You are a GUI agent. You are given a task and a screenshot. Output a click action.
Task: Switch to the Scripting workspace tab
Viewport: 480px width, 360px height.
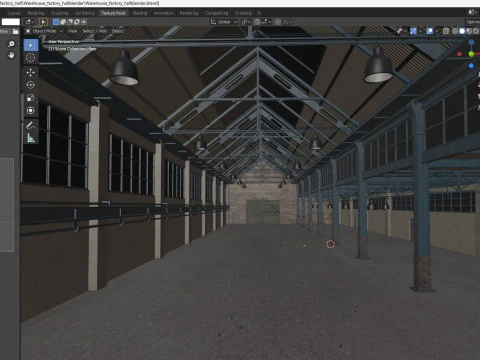(243, 13)
